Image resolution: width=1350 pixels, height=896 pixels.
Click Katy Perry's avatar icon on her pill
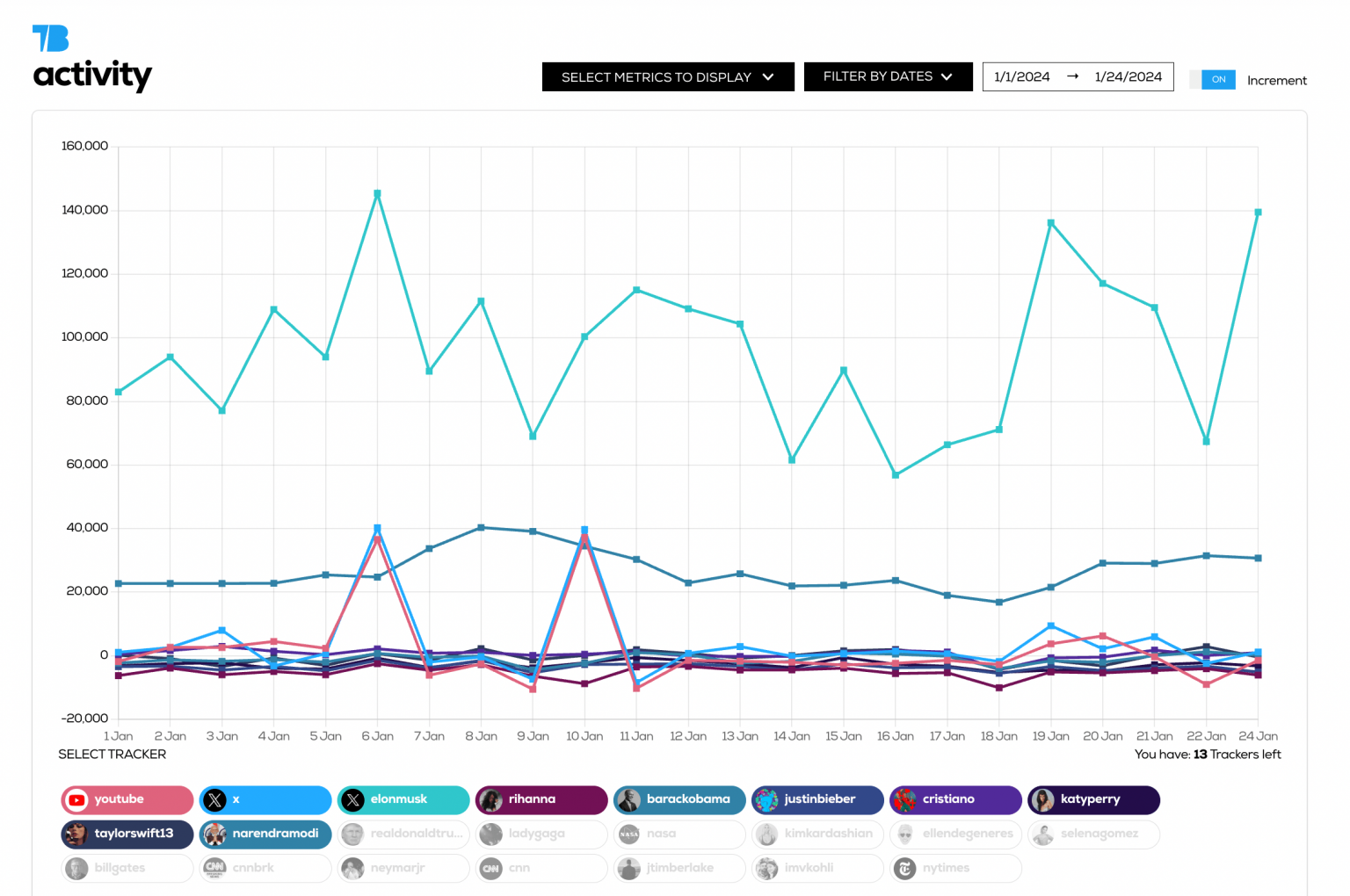(1042, 799)
